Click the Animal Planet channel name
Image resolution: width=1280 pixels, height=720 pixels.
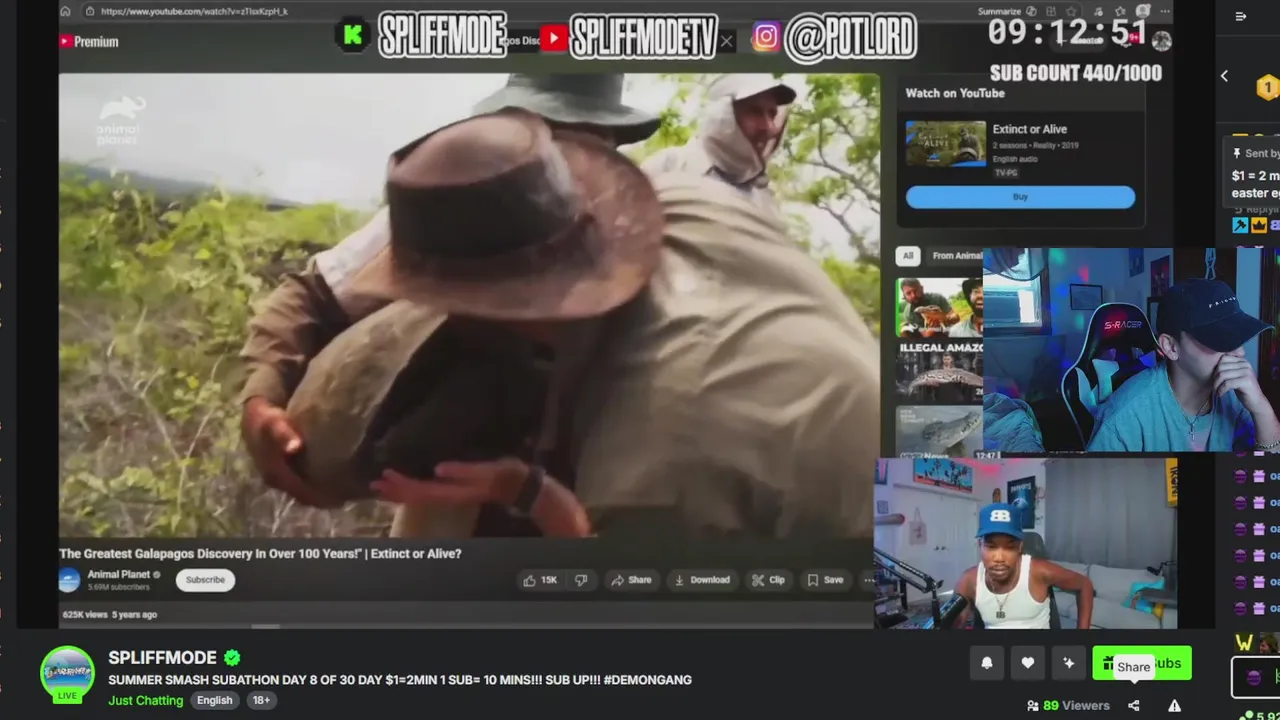pyautogui.click(x=119, y=575)
